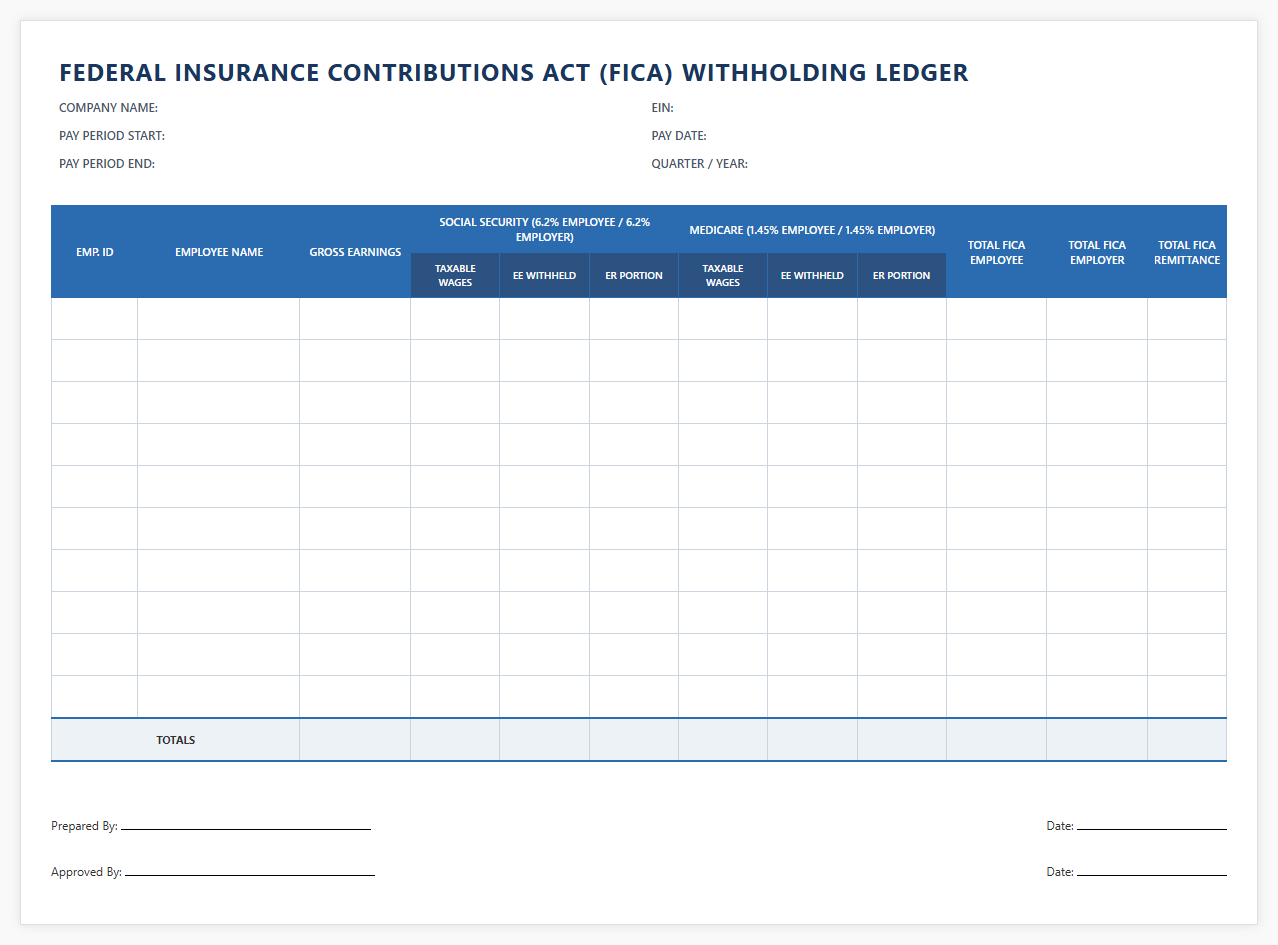Click TAXABLE WAGES under Social Security

coord(455,276)
